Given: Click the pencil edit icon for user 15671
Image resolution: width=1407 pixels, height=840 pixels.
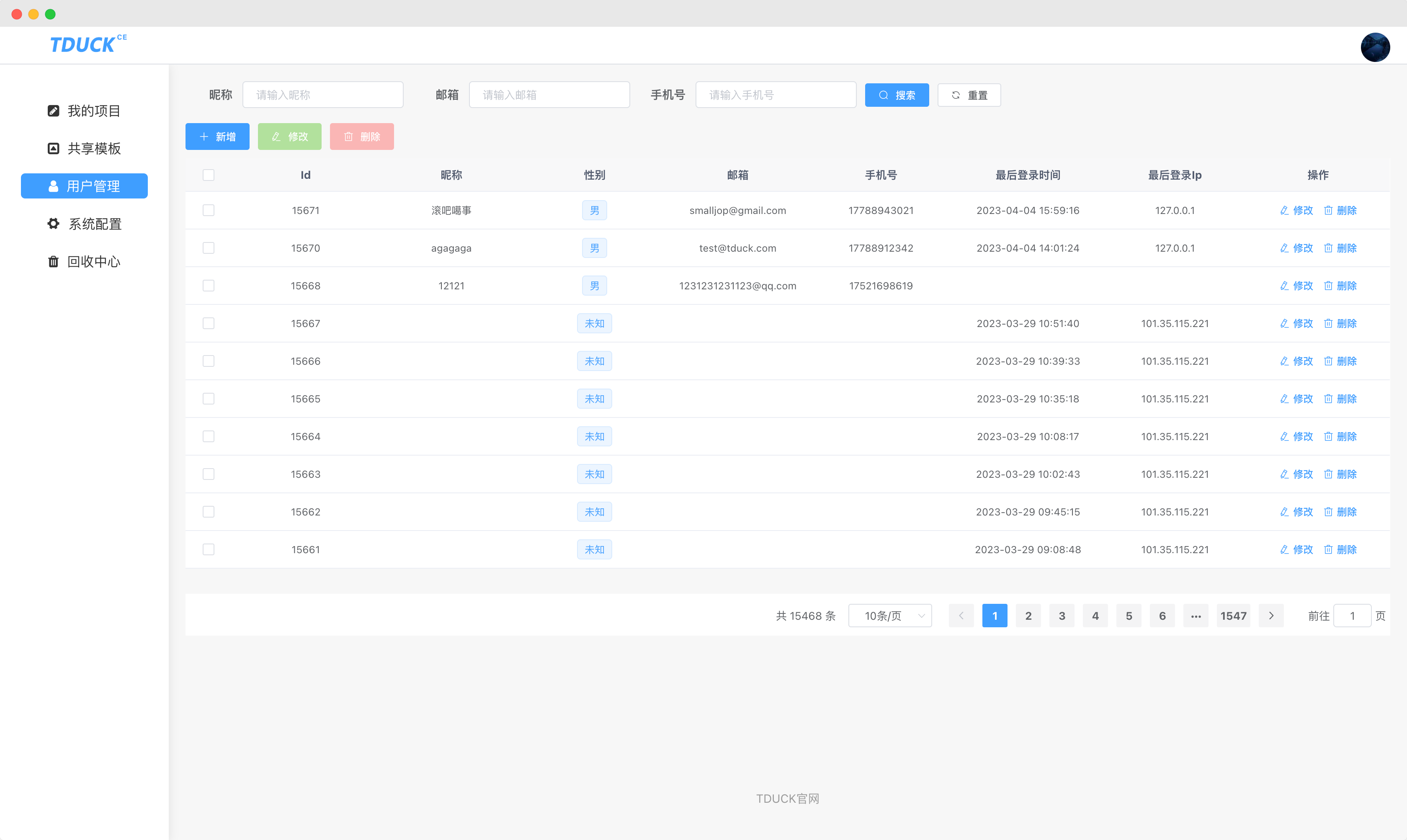Looking at the screenshot, I should pyautogui.click(x=1284, y=211).
